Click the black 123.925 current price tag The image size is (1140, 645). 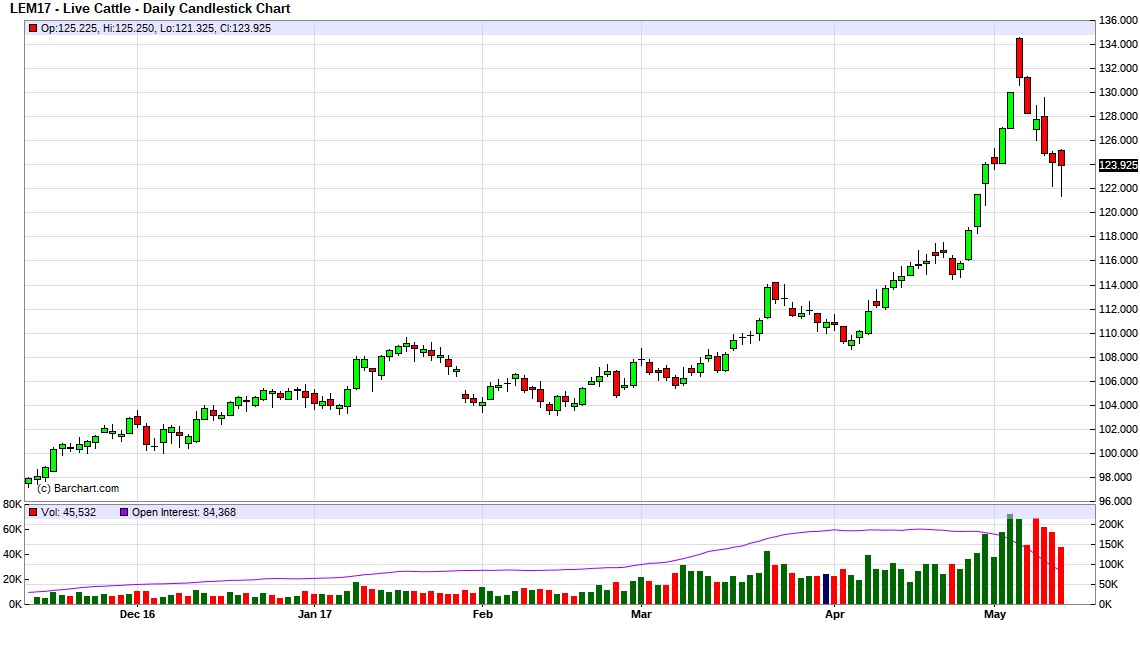(1117, 165)
